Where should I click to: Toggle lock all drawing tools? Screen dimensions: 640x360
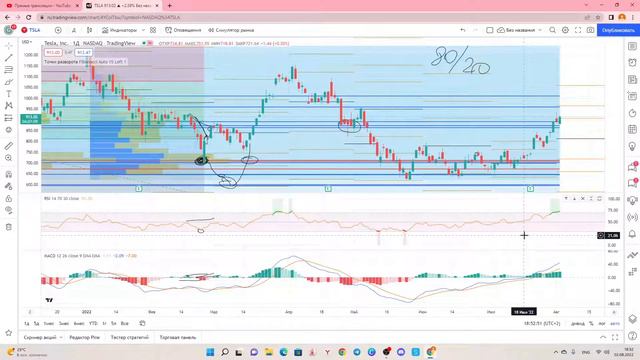click(x=9, y=198)
